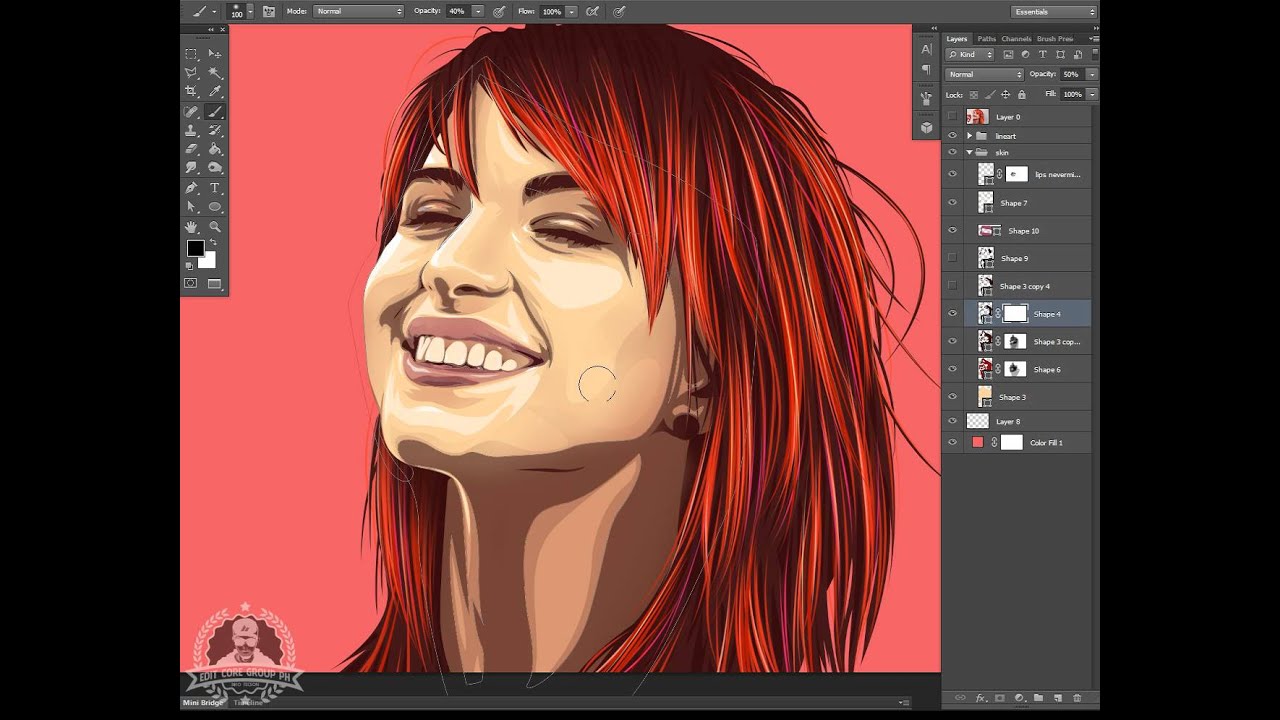The width and height of the screenshot is (1280, 720).
Task: Collapse the skin group
Action: click(969, 152)
